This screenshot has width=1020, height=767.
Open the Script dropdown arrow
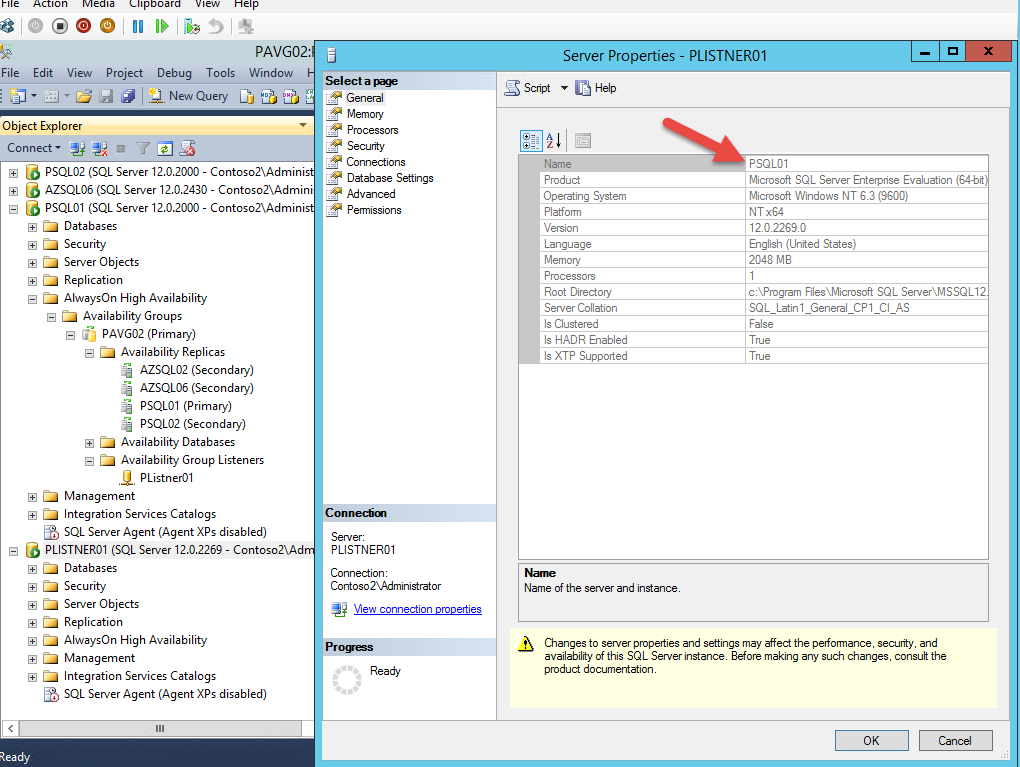point(564,88)
